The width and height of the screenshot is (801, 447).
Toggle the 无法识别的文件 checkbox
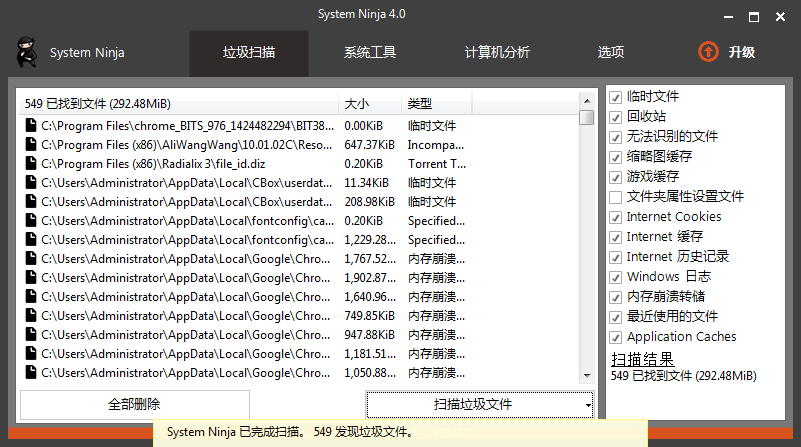(x=616, y=137)
